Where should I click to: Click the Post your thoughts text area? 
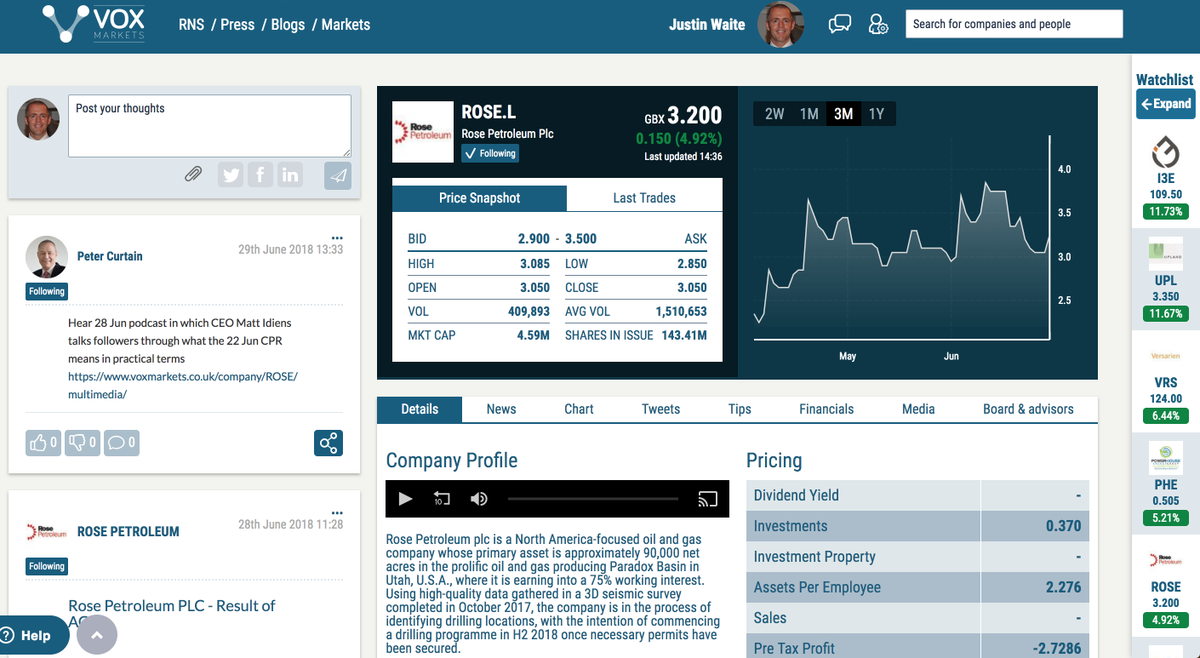pyautogui.click(x=210, y=126)
